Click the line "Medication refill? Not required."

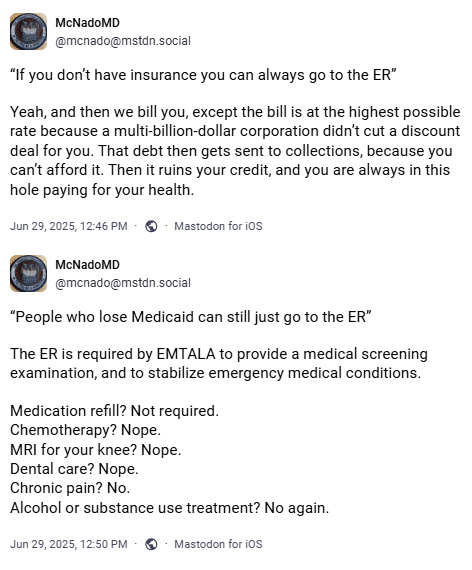(x=115, y=411)
